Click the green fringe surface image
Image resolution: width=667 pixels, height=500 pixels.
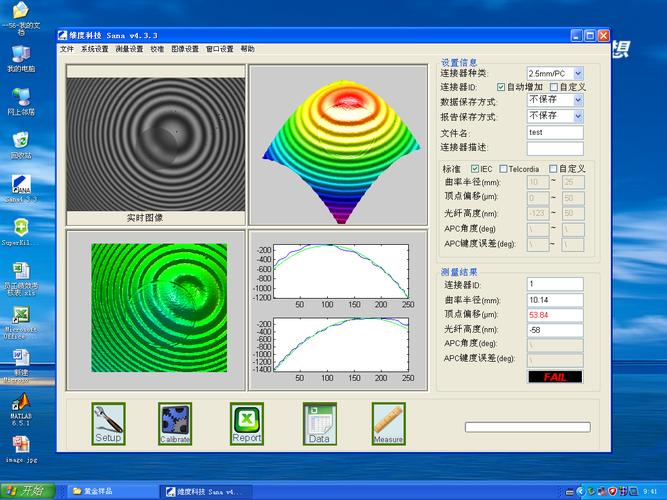159,308
